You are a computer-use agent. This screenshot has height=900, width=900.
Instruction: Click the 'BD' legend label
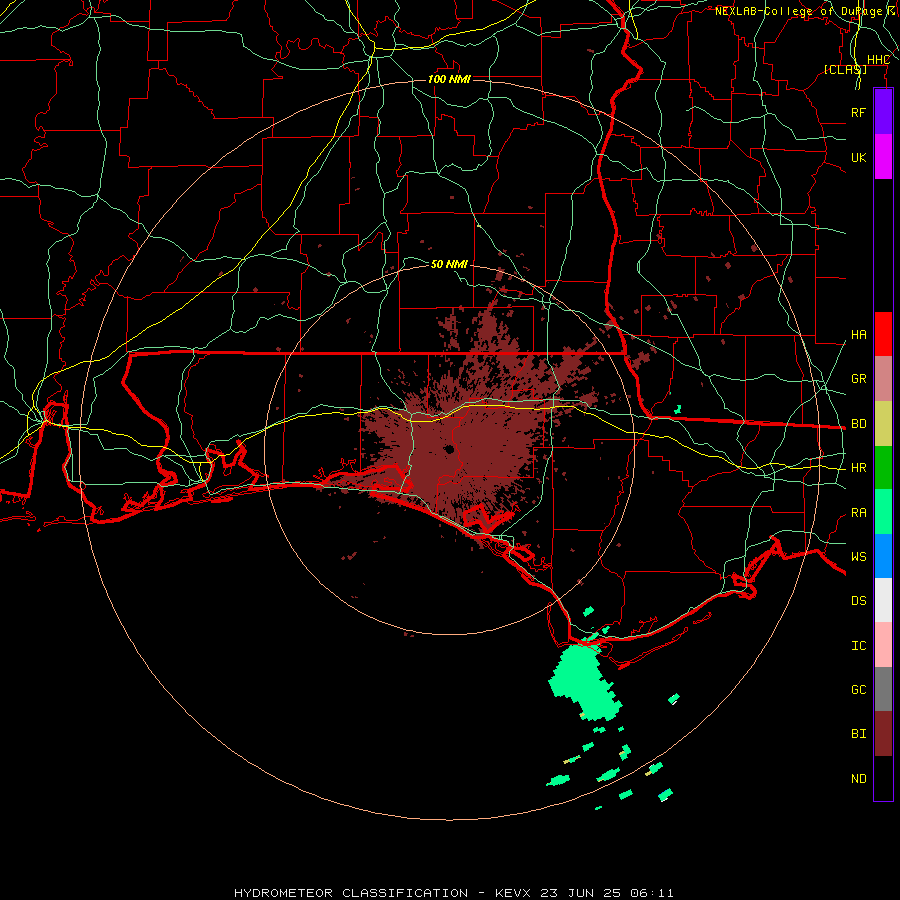(x=858, y=424)
